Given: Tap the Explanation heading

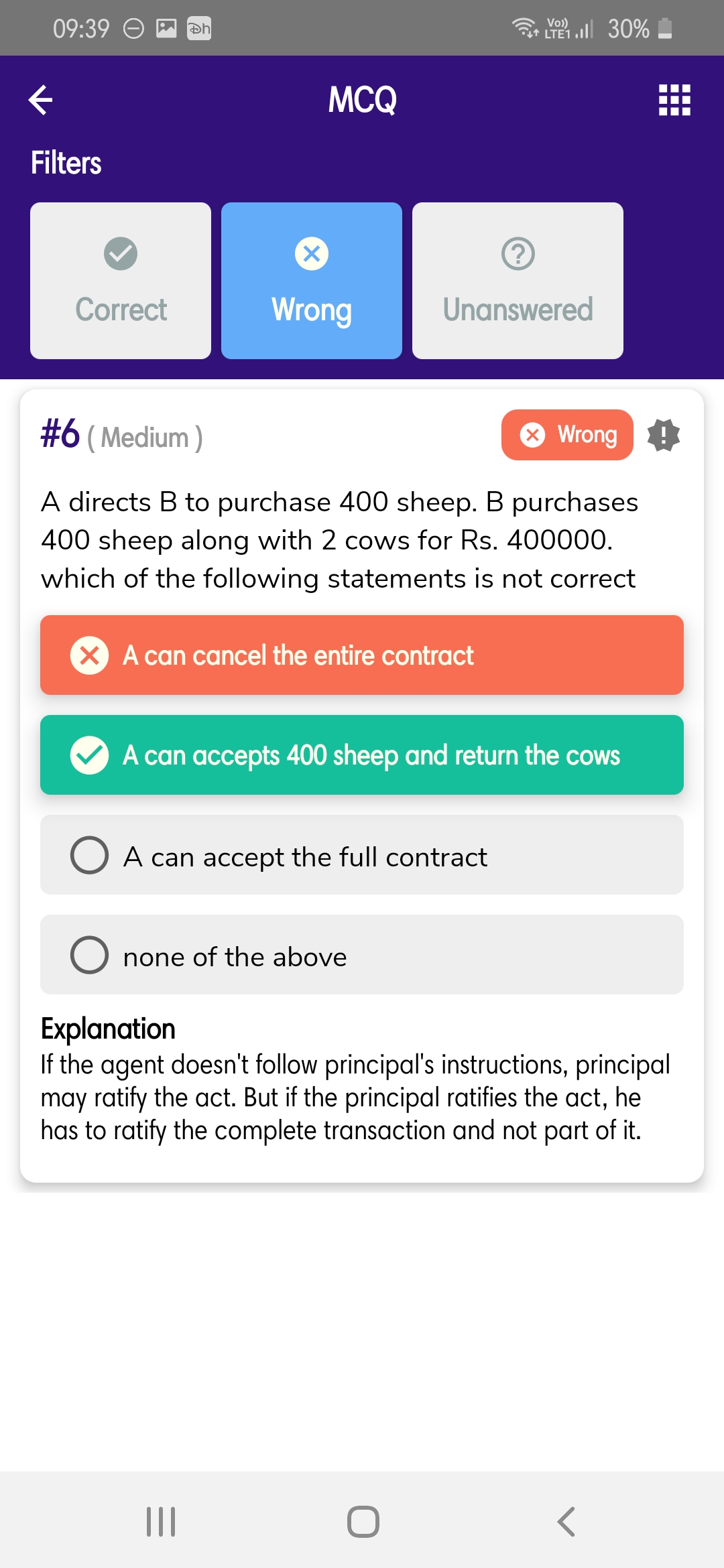Looking at the screenshot, I should click(x=108, y=1029).
